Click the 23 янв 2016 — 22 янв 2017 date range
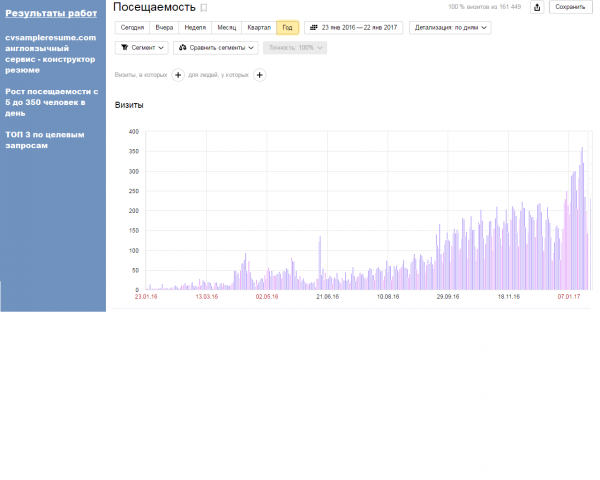Screen dimensions: 600x480 pyautogui.click(x=354, y=28)
